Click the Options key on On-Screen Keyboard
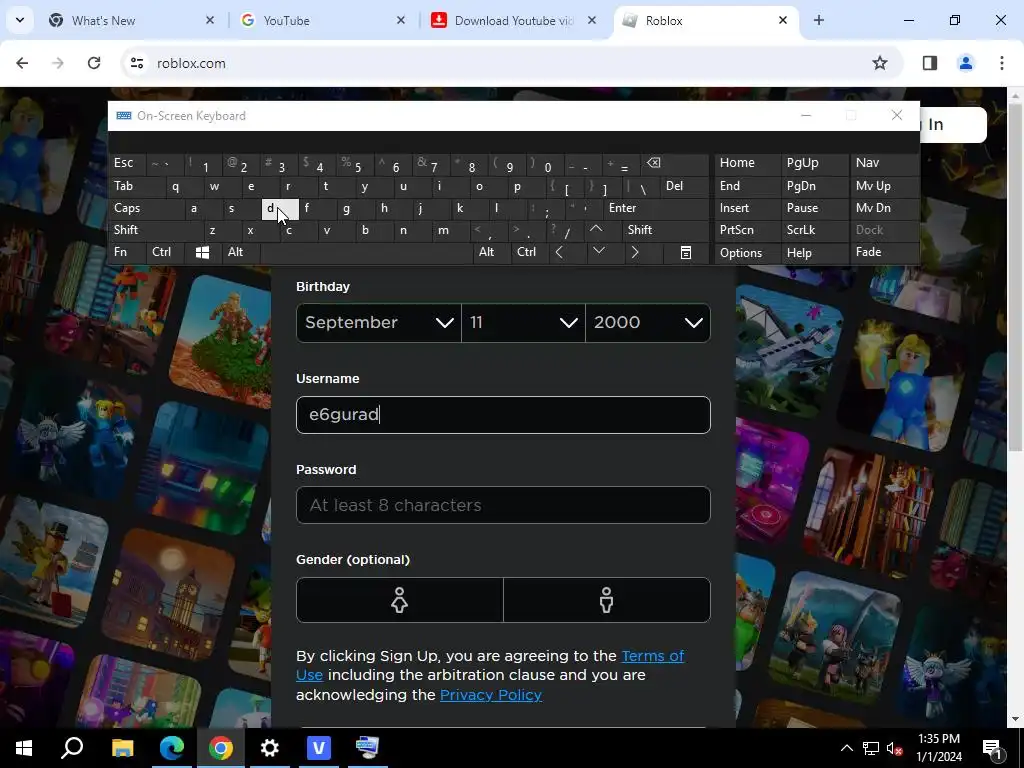The height and width of the screenshot is (768, 1024). pos(747,253)
